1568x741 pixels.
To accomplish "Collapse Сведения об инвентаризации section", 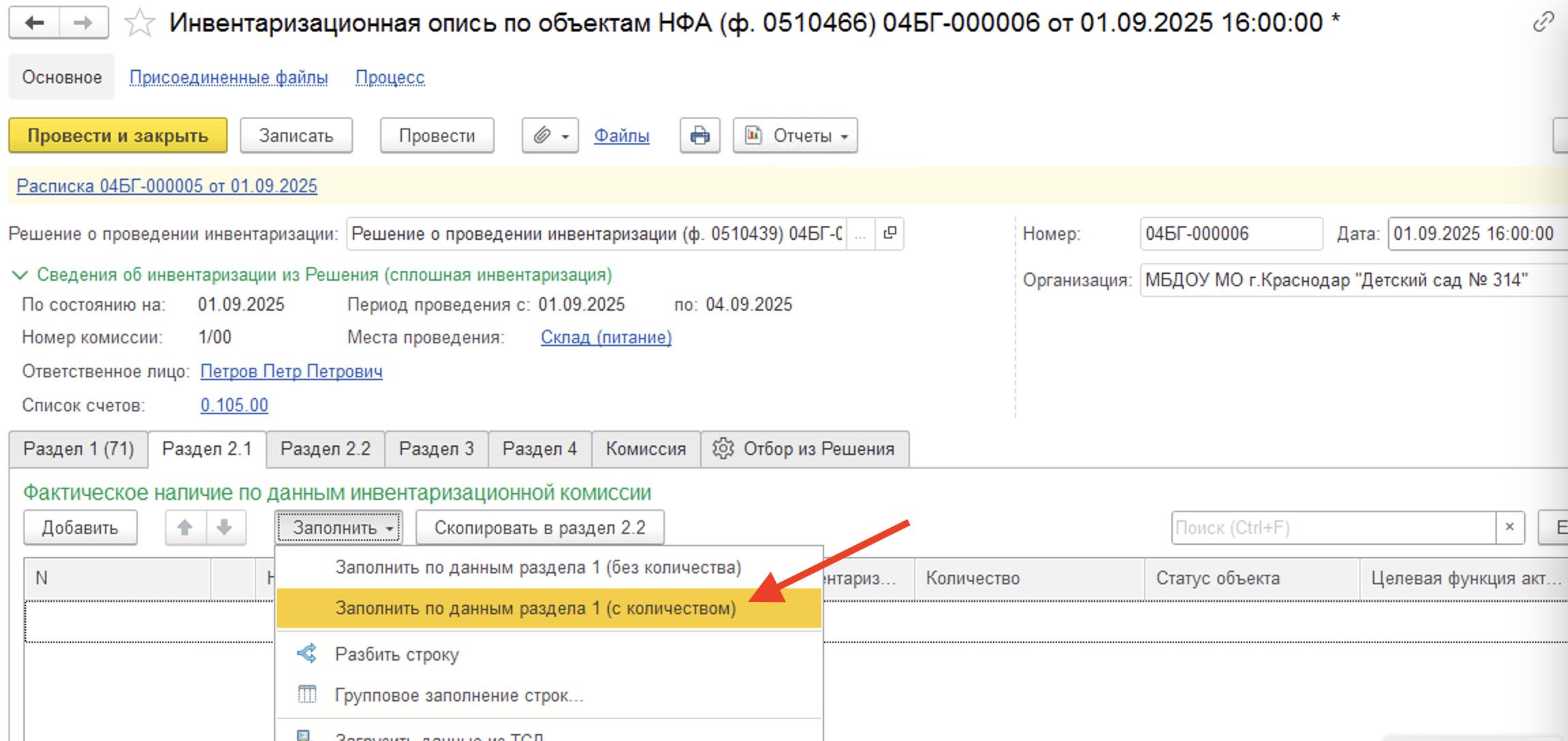I will pyautogui.click(x=20, y=275).
